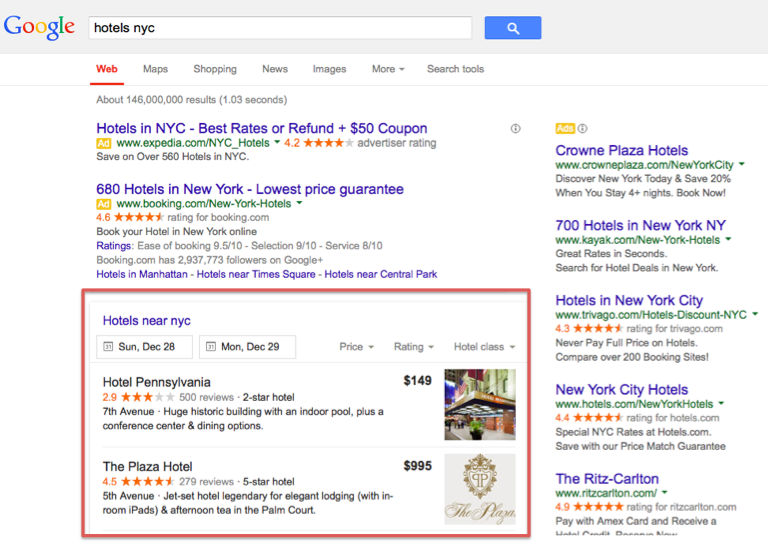Open Hotels in New York City trivago ad

tap(629, 300)
